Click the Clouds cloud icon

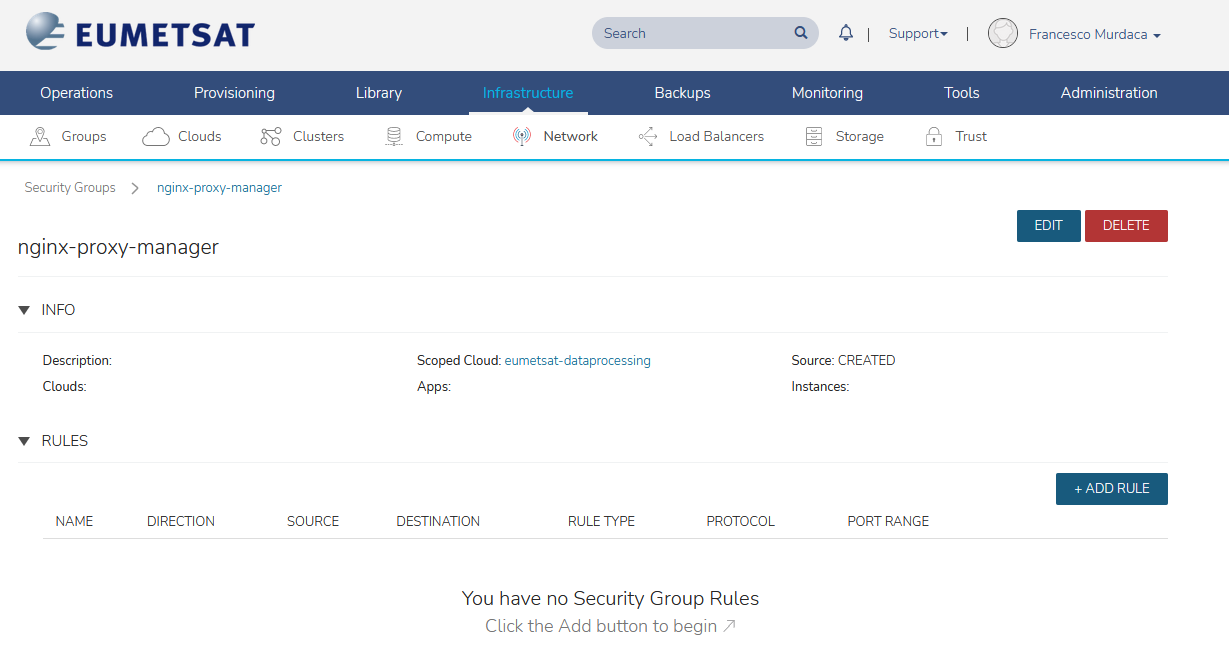155,137
